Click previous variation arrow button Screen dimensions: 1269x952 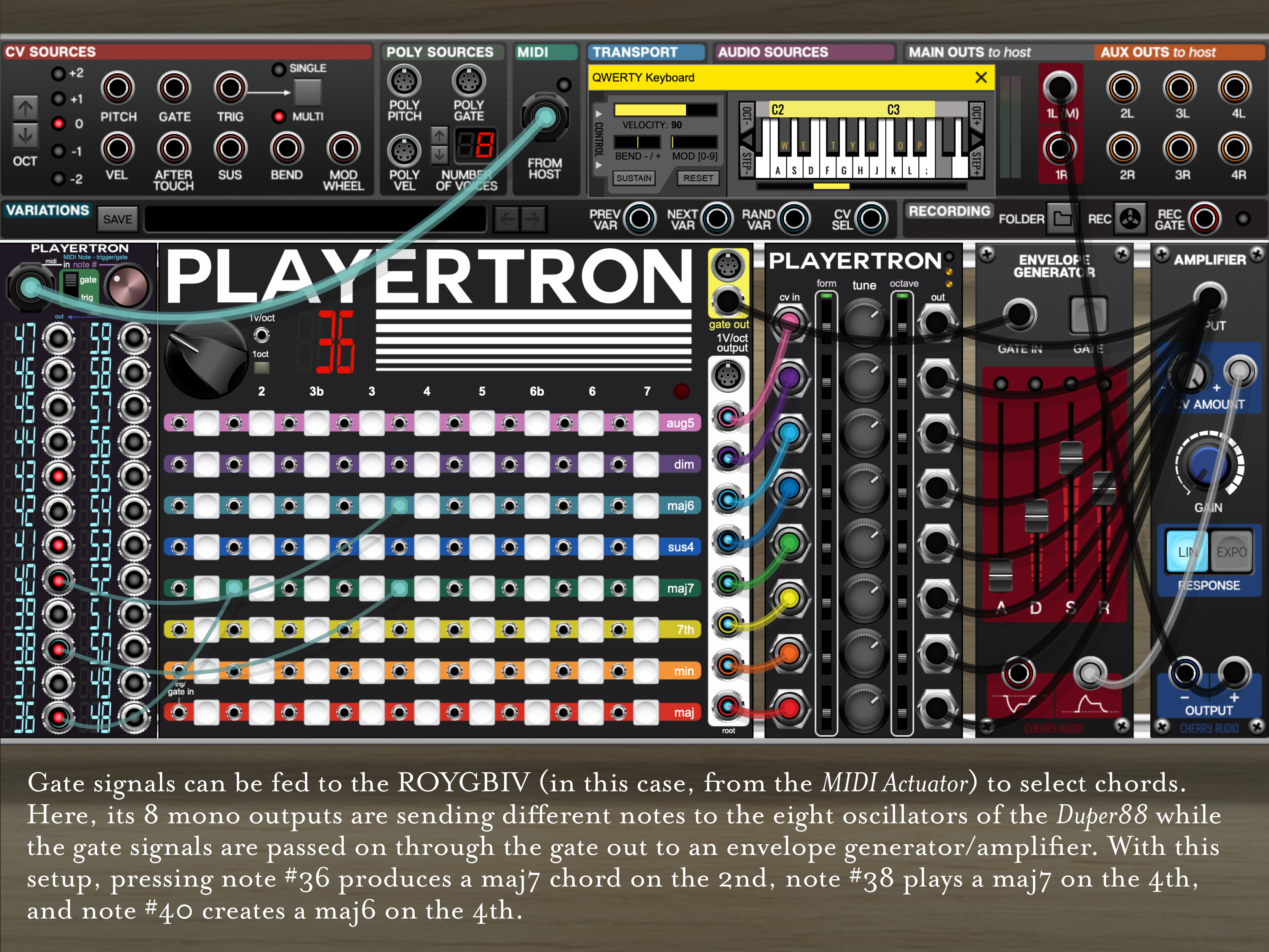click(507, 219)
